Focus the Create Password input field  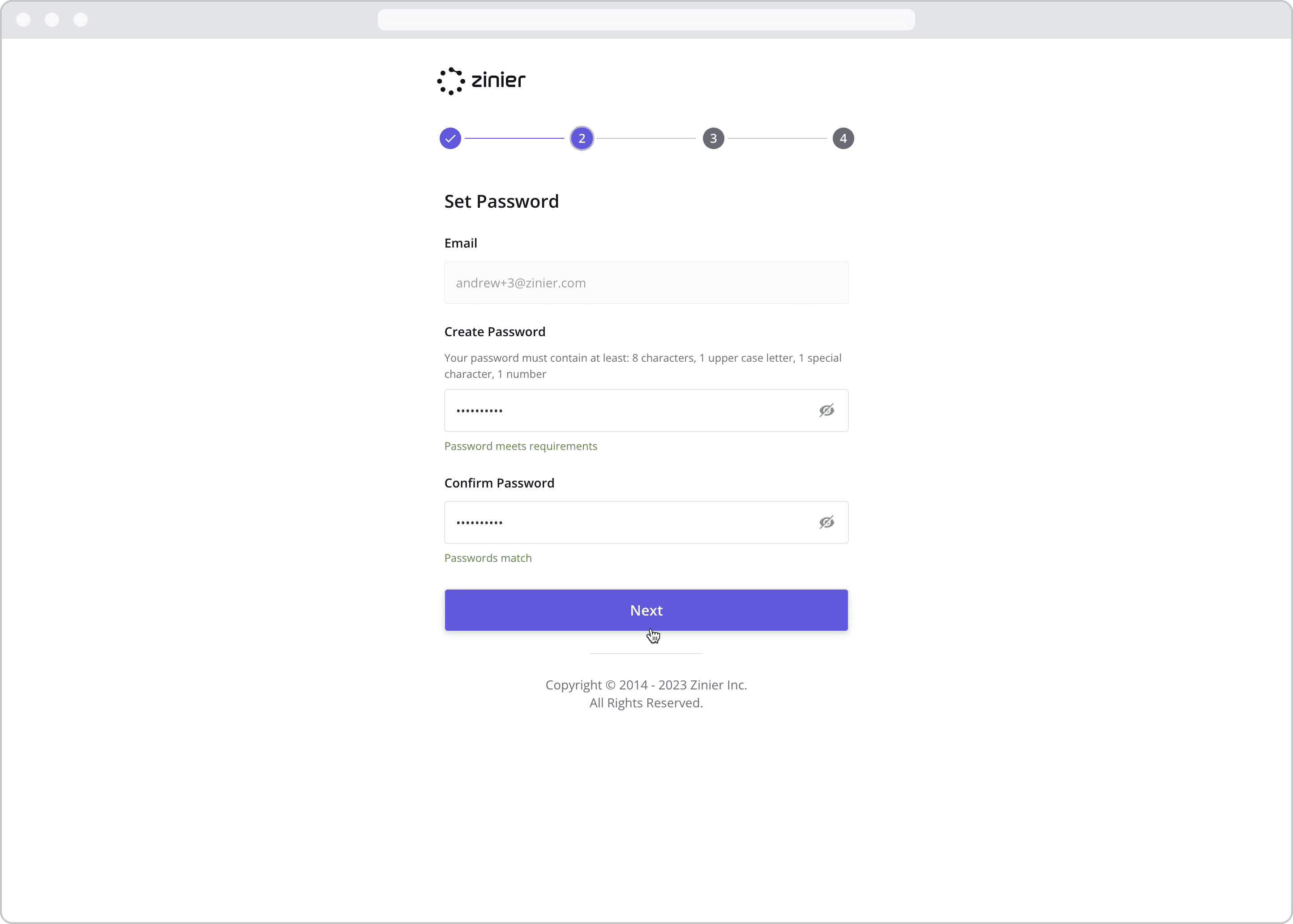pyautogui.click(x=626, y=410)
